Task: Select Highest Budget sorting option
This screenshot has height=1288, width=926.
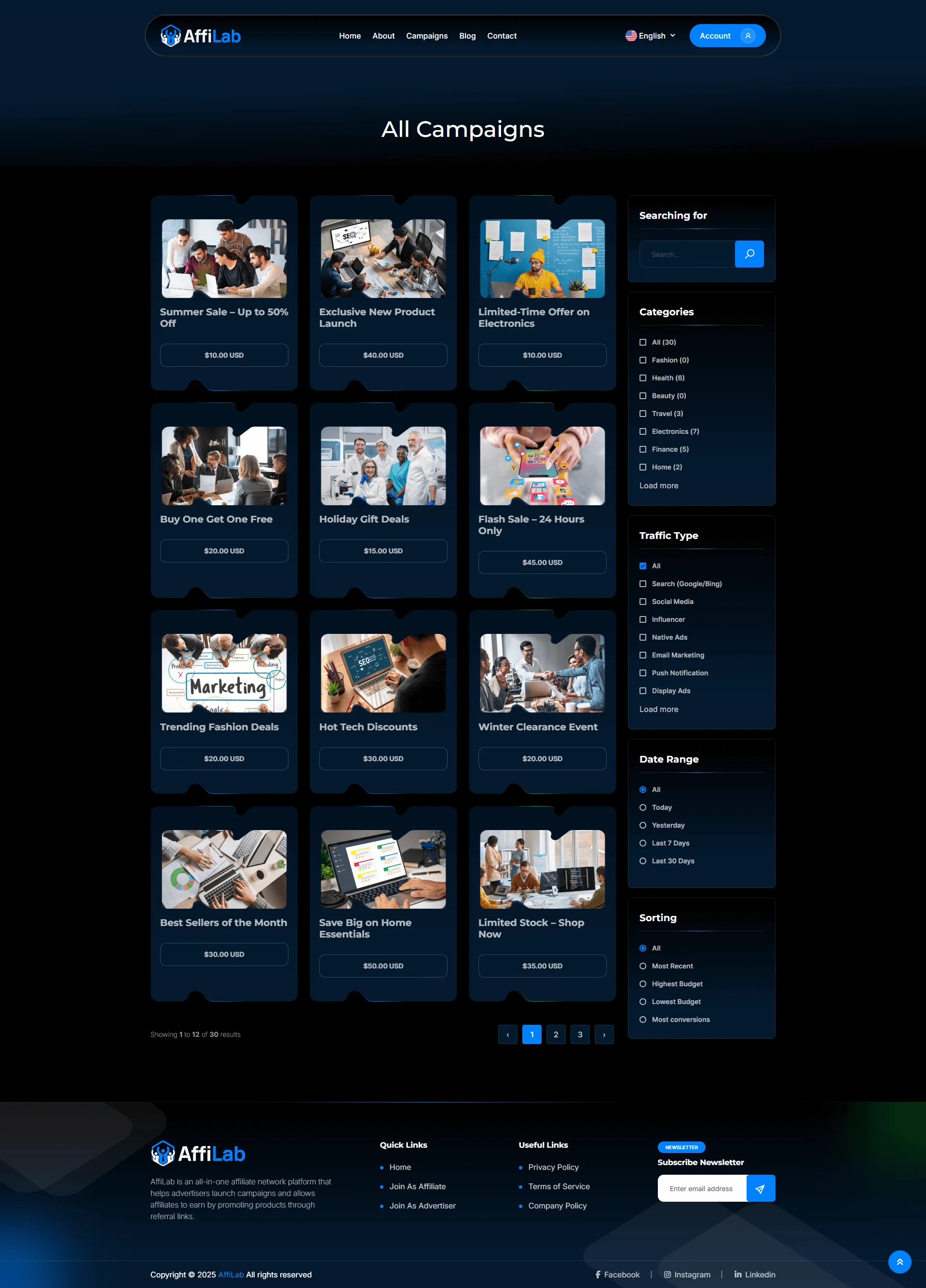Action: 642,984
